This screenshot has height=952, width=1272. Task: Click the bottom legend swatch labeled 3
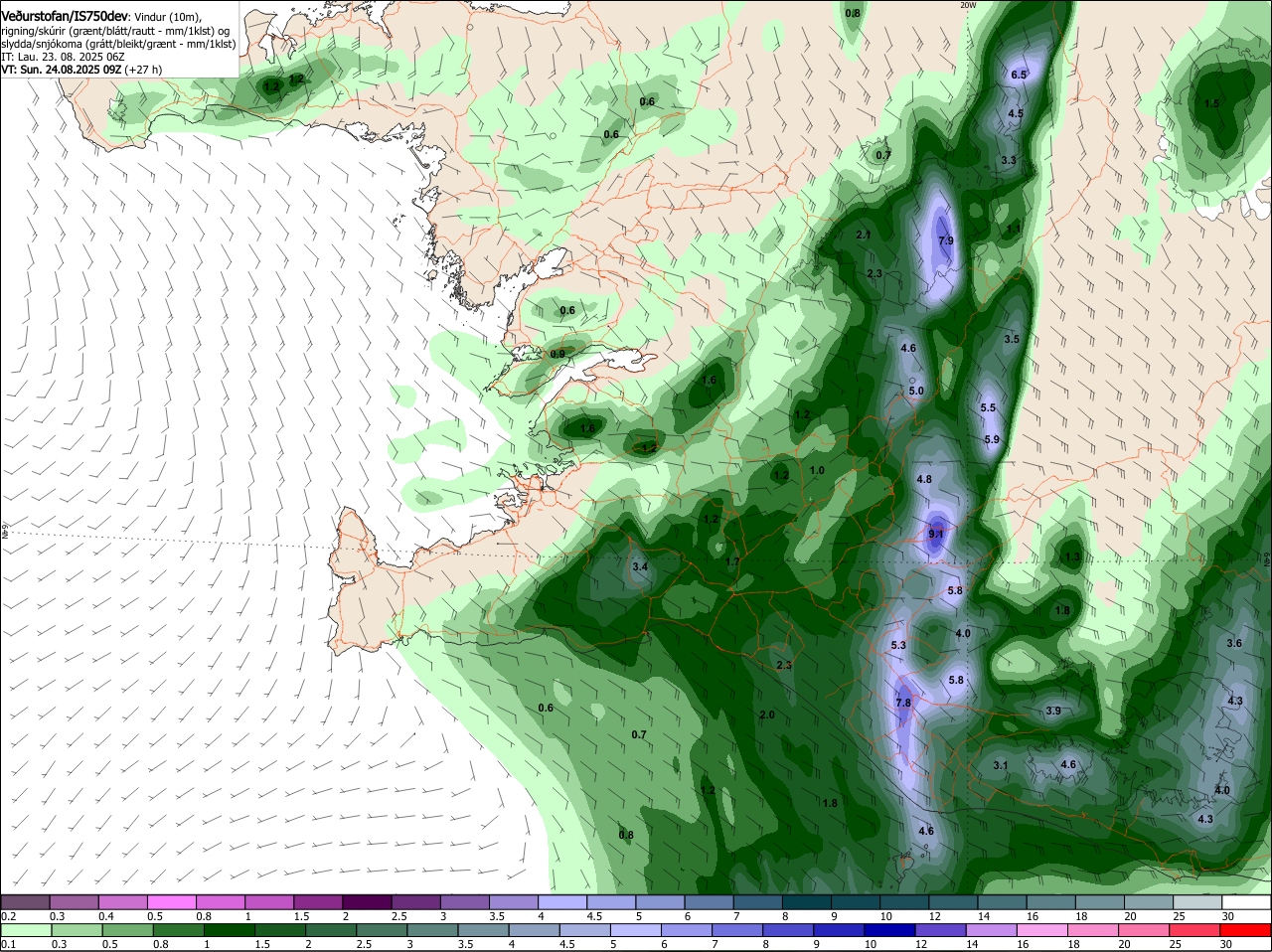431,930
